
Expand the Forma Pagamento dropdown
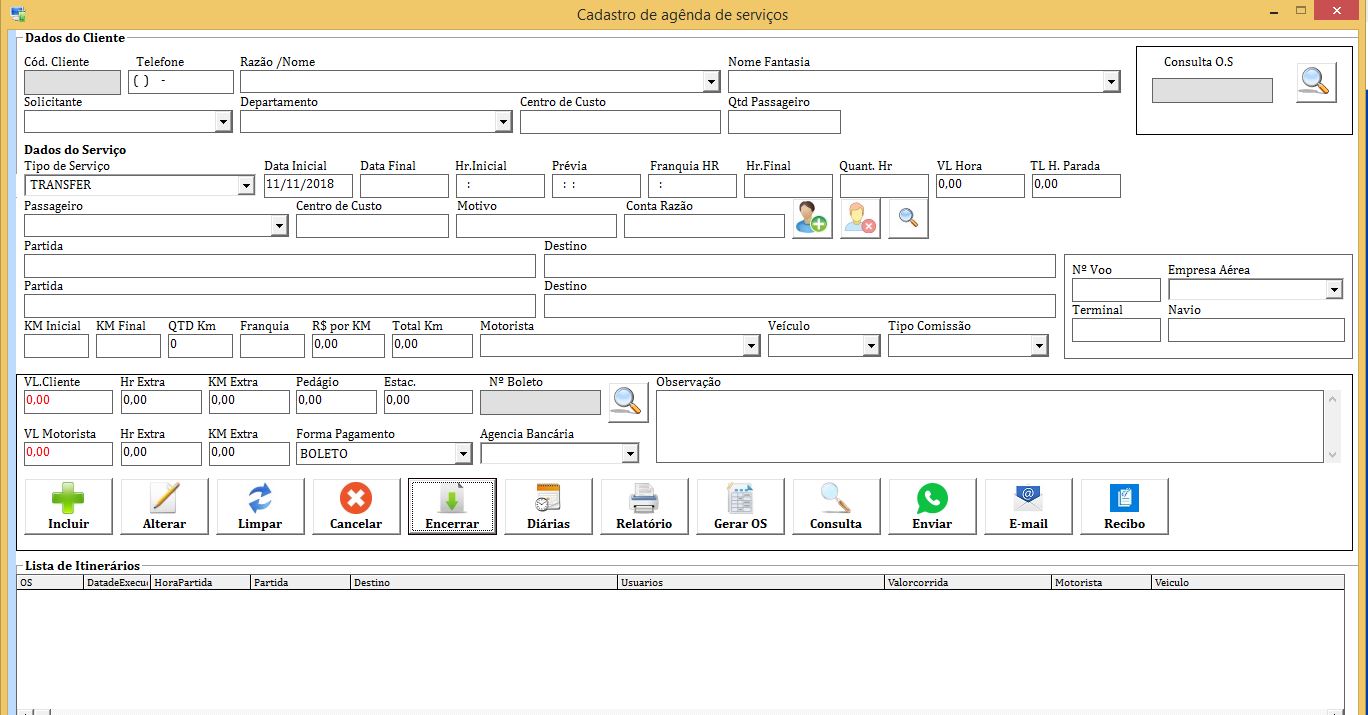[x=462, y=454]
